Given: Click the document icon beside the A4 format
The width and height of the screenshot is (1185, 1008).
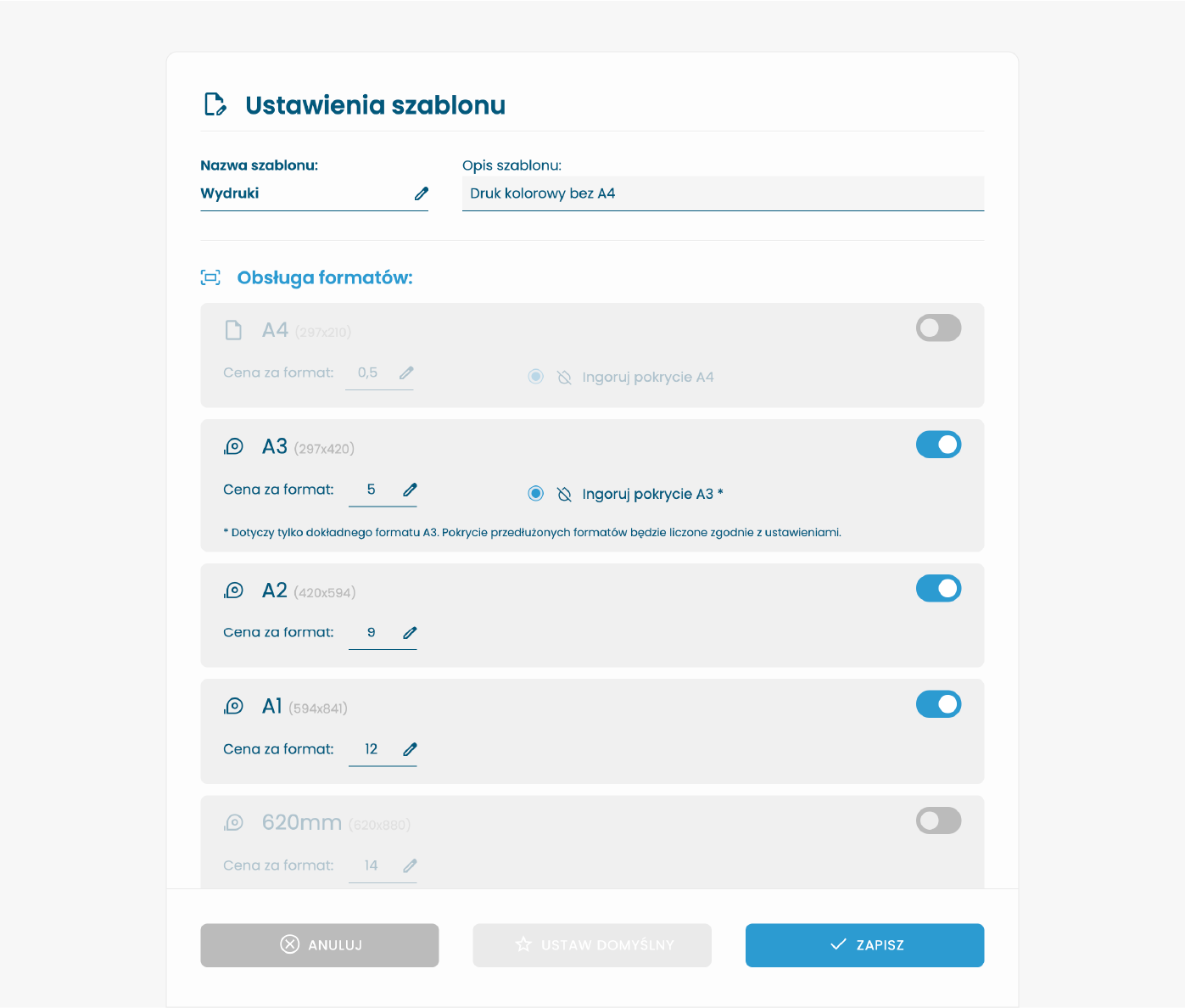Looking at the screenshot, I should [234, 329].
